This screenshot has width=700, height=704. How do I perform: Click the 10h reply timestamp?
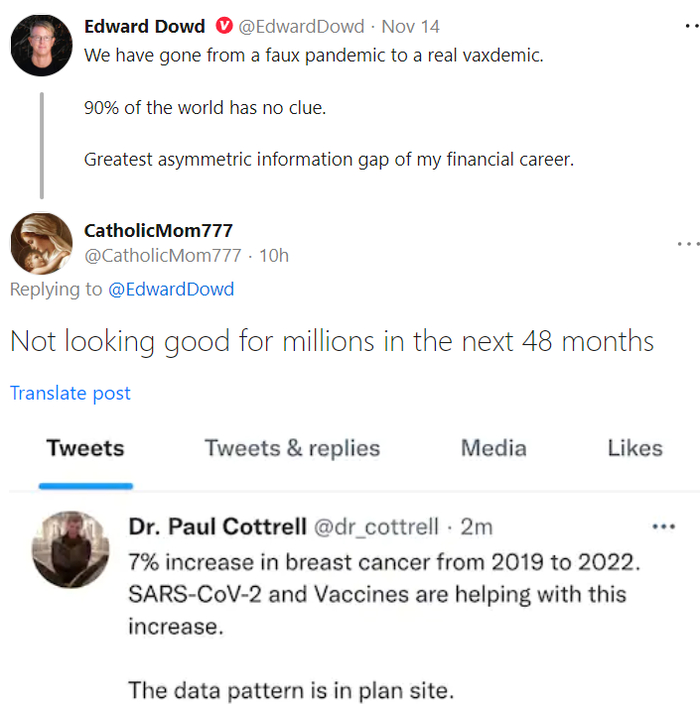[274, 255]
